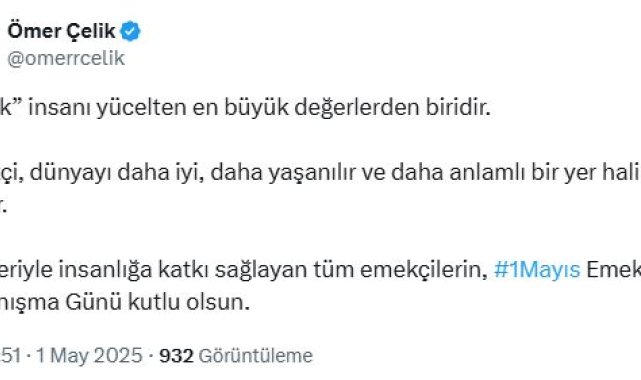This screenshot has height=380, width=641.
Task: Open the #1Mayıs hashtag
Action: tap(537, 270)
